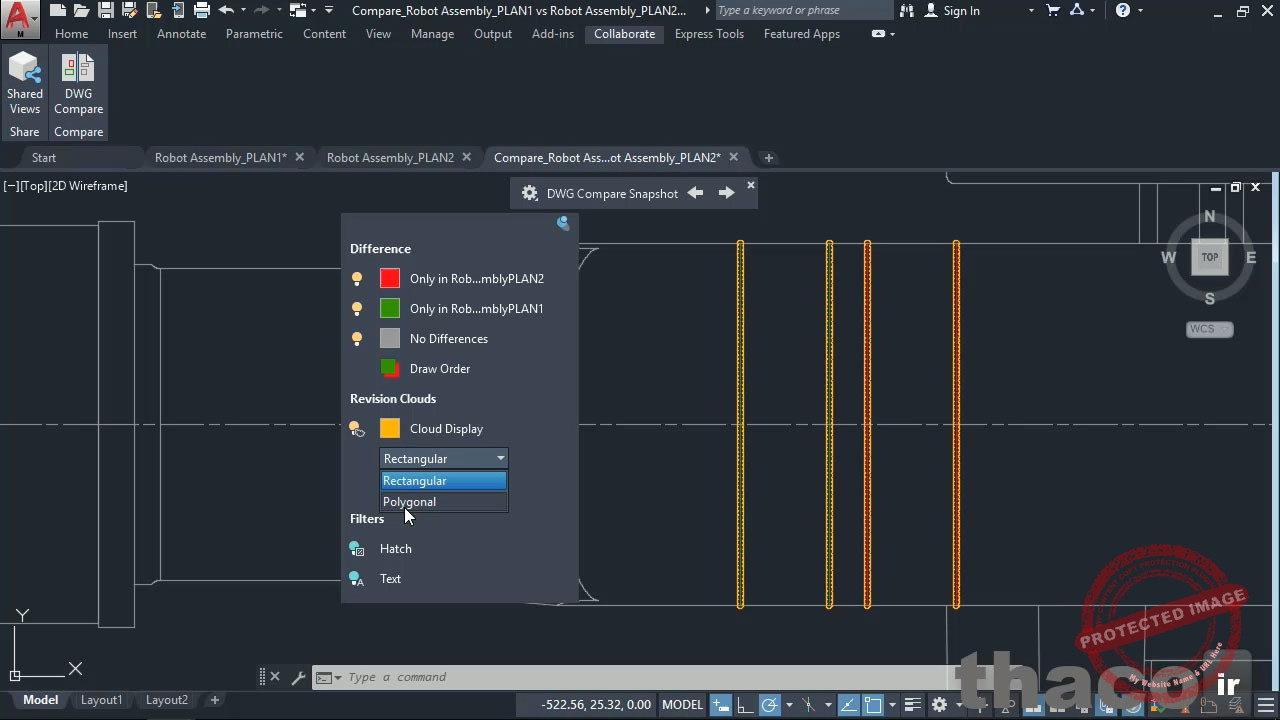
Task: Close the command line with X icon
Action: point(275,677)
